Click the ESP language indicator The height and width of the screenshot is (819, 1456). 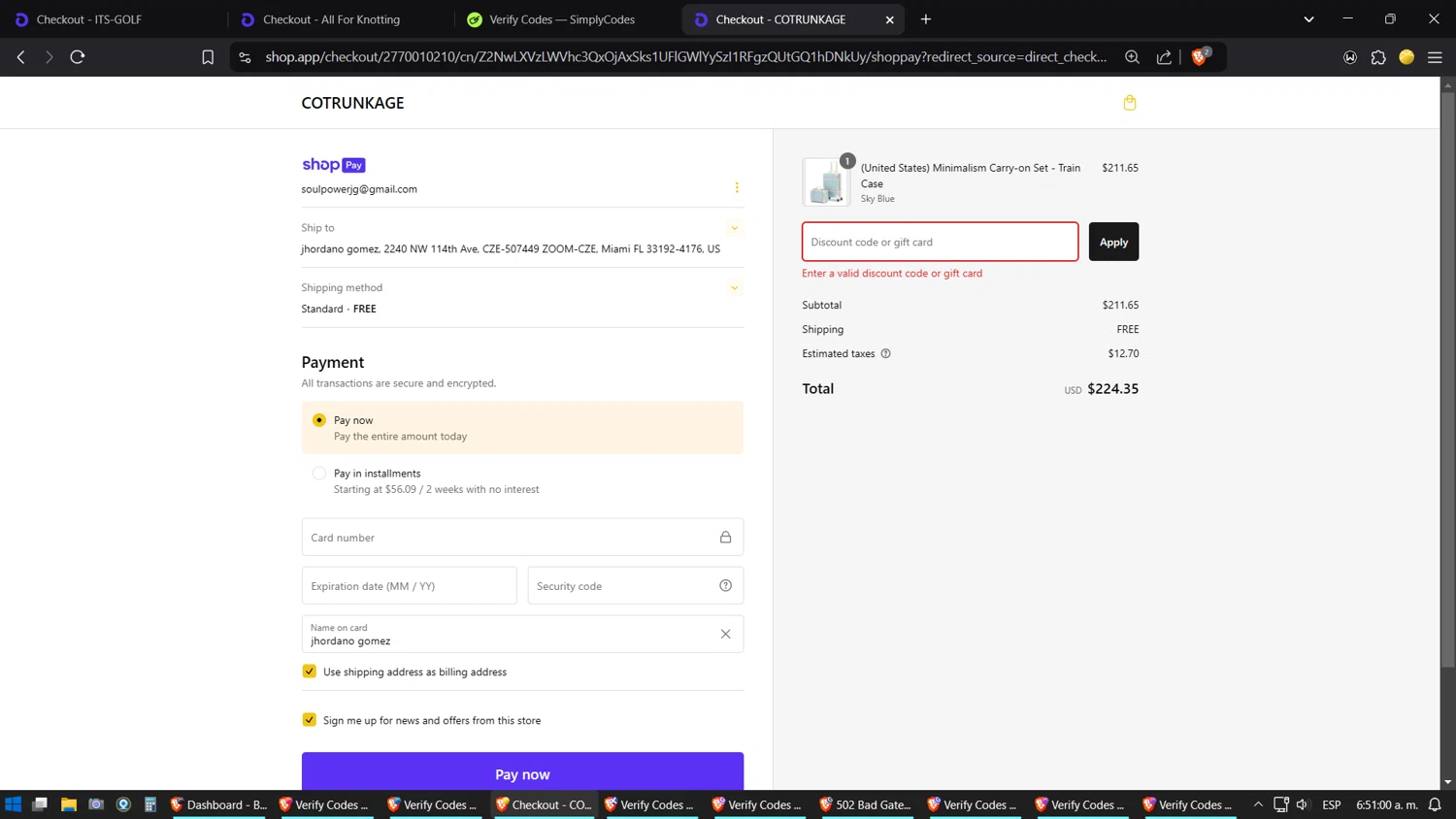1331,804
